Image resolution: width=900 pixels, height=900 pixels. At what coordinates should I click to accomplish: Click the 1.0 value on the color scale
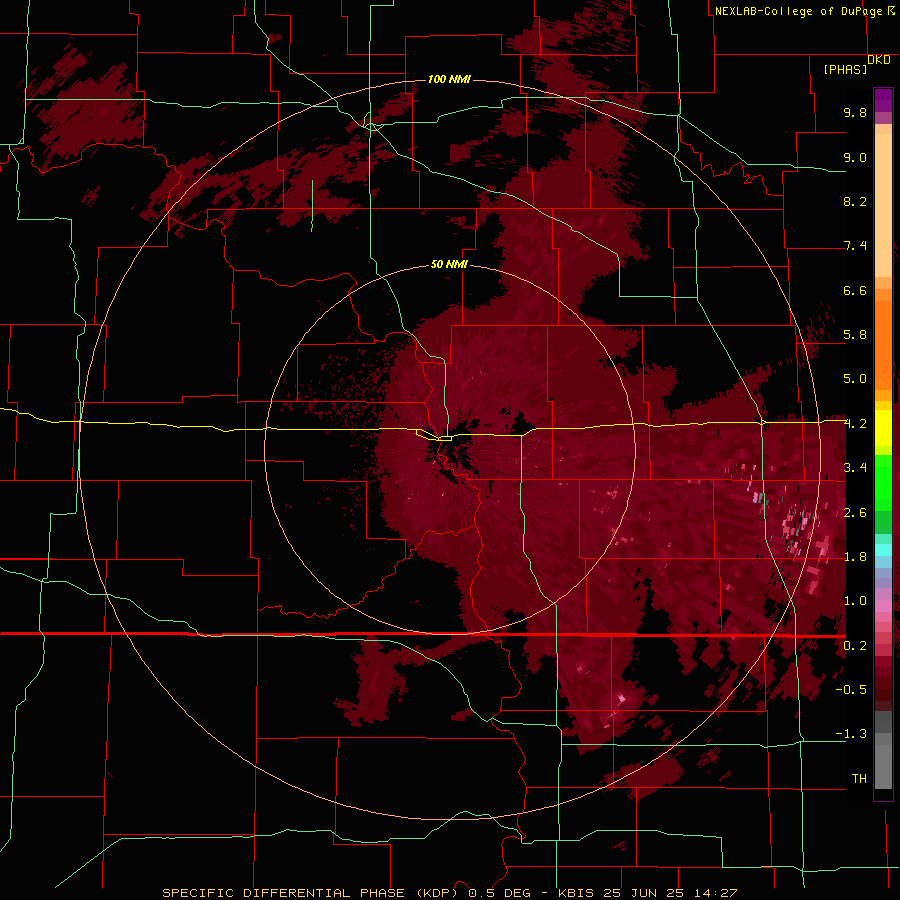pyautogui.click(x=855, y=601)
